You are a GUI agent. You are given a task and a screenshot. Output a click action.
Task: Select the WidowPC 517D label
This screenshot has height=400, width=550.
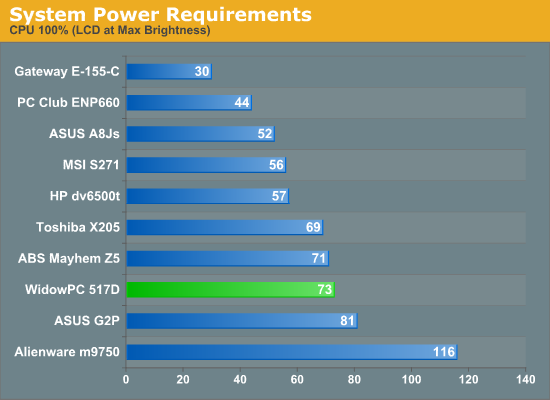pyautogui.click(x=72, y=290)
